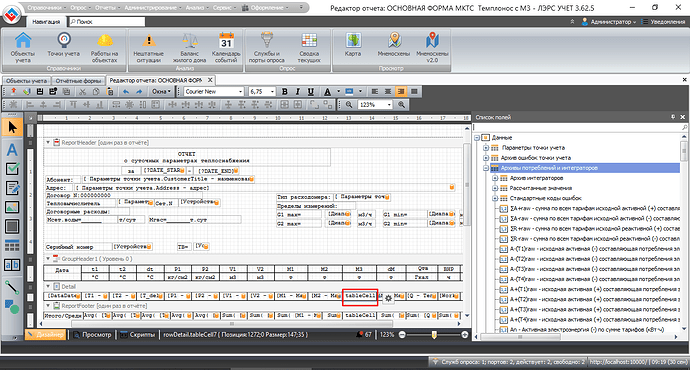Set text alignment to right
Screen dimensions: 690x370
(x=401, y=92)
